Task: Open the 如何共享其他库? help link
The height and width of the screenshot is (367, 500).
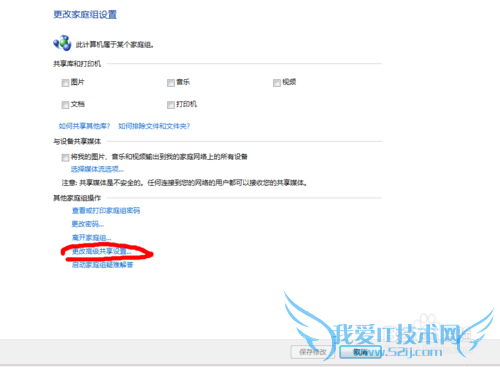Action: click(84, 126)
